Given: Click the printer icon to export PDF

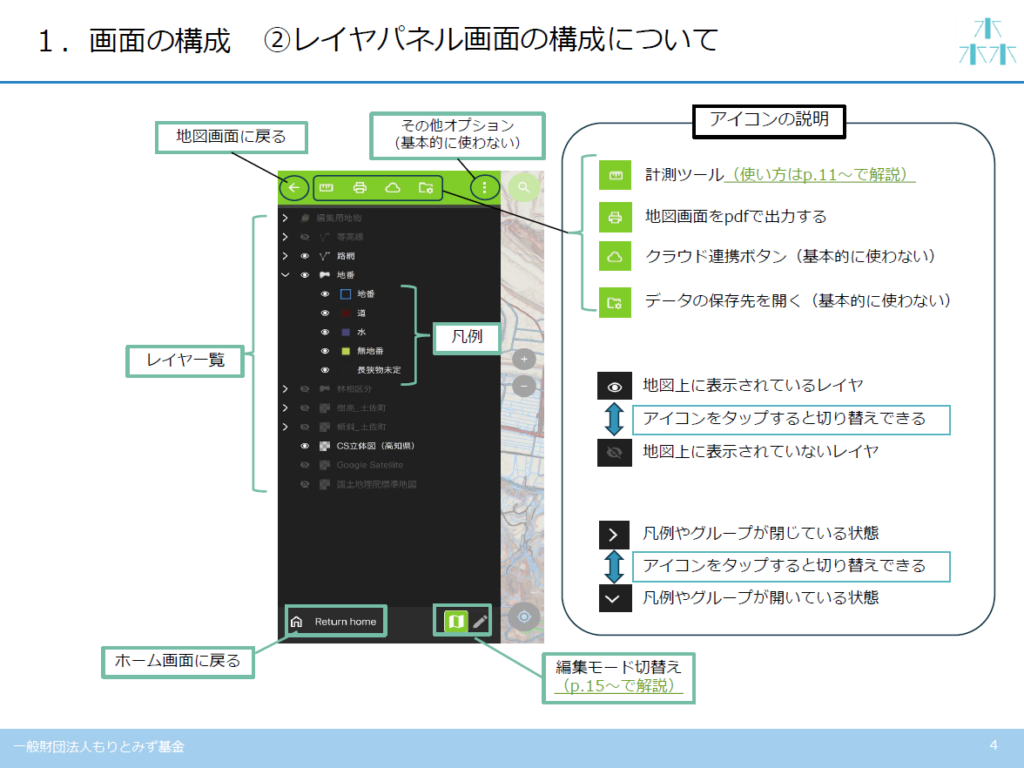Looking at the screenshot, I should point(360,187).
